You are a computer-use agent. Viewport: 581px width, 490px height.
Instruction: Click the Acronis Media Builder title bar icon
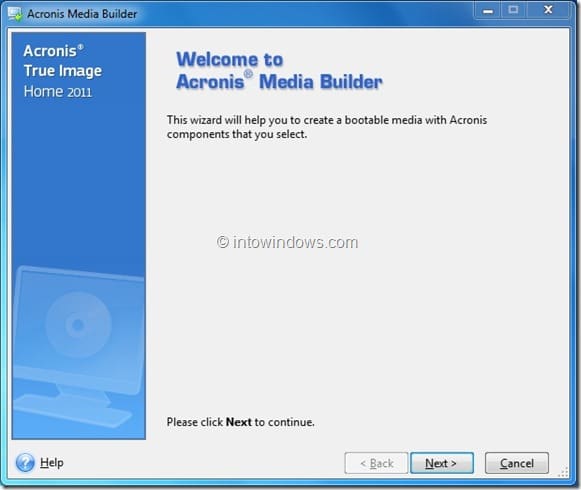click(15, 14)
